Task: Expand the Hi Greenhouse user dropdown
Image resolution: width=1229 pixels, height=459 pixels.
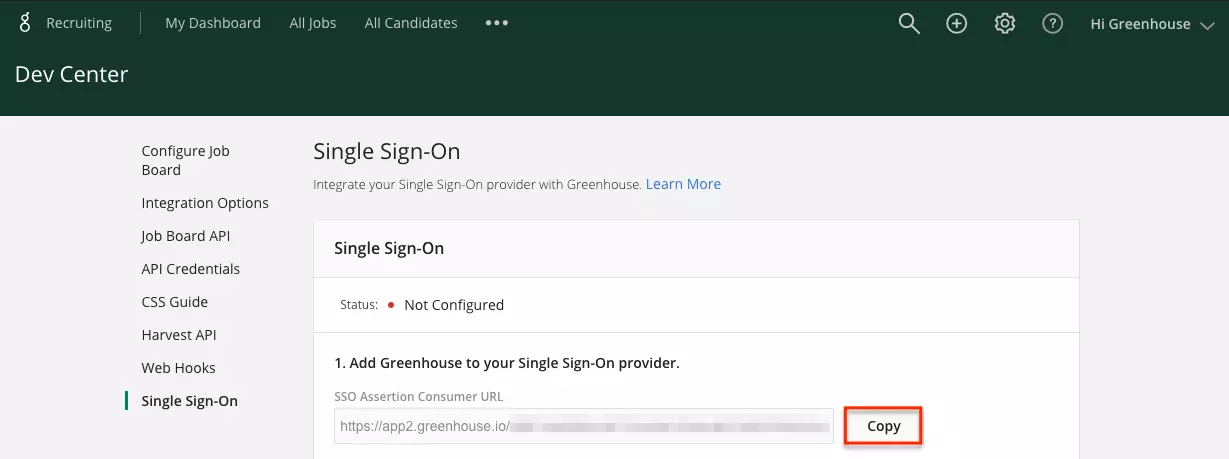Action: click(x=1152, y=24)
